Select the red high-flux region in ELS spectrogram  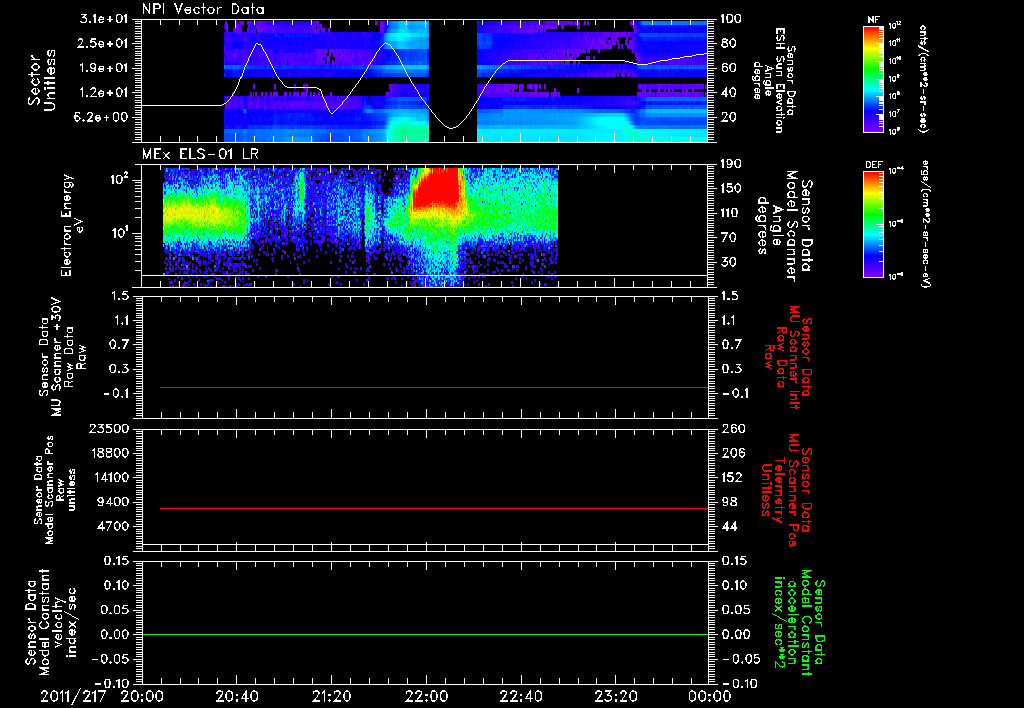click(436, 187)
